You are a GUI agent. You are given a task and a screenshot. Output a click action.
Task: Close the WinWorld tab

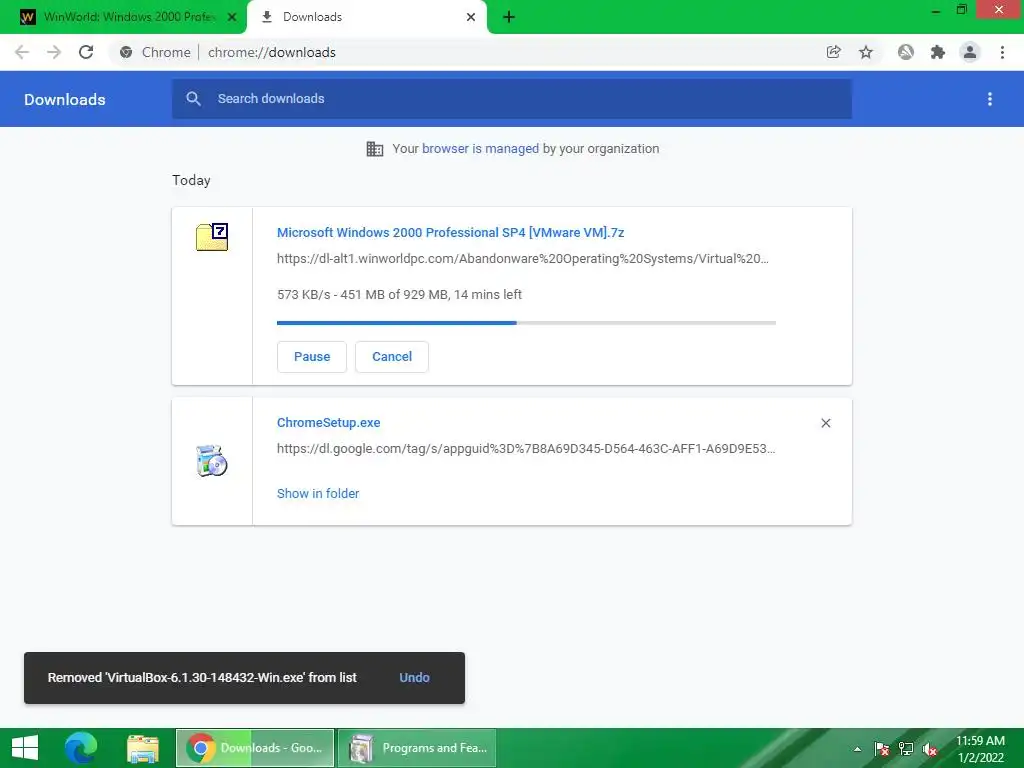pyautogui.click(x=232, y=17)
